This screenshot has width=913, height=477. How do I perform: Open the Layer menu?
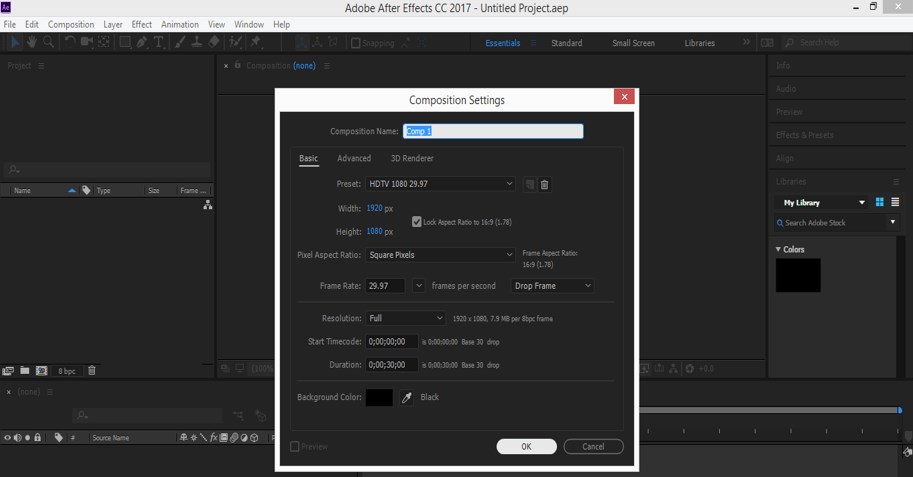click(x=113, y=24)
